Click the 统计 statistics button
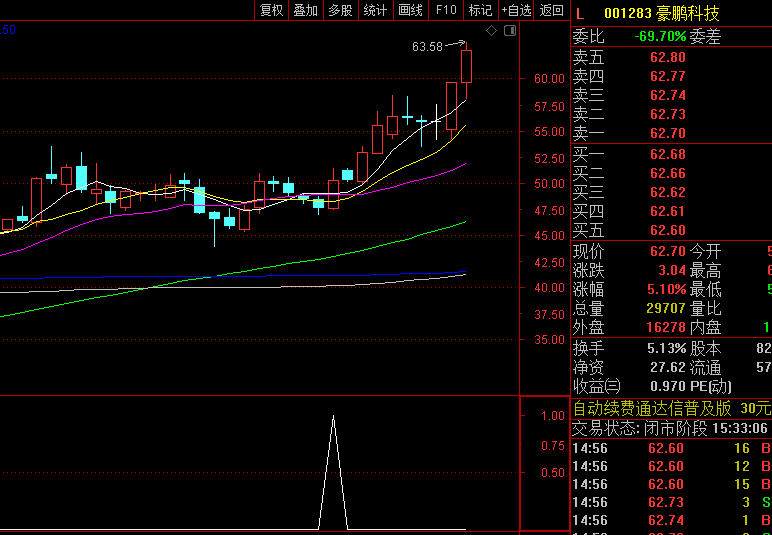Viewport: 772px width, 535px height. pos(376,10)
